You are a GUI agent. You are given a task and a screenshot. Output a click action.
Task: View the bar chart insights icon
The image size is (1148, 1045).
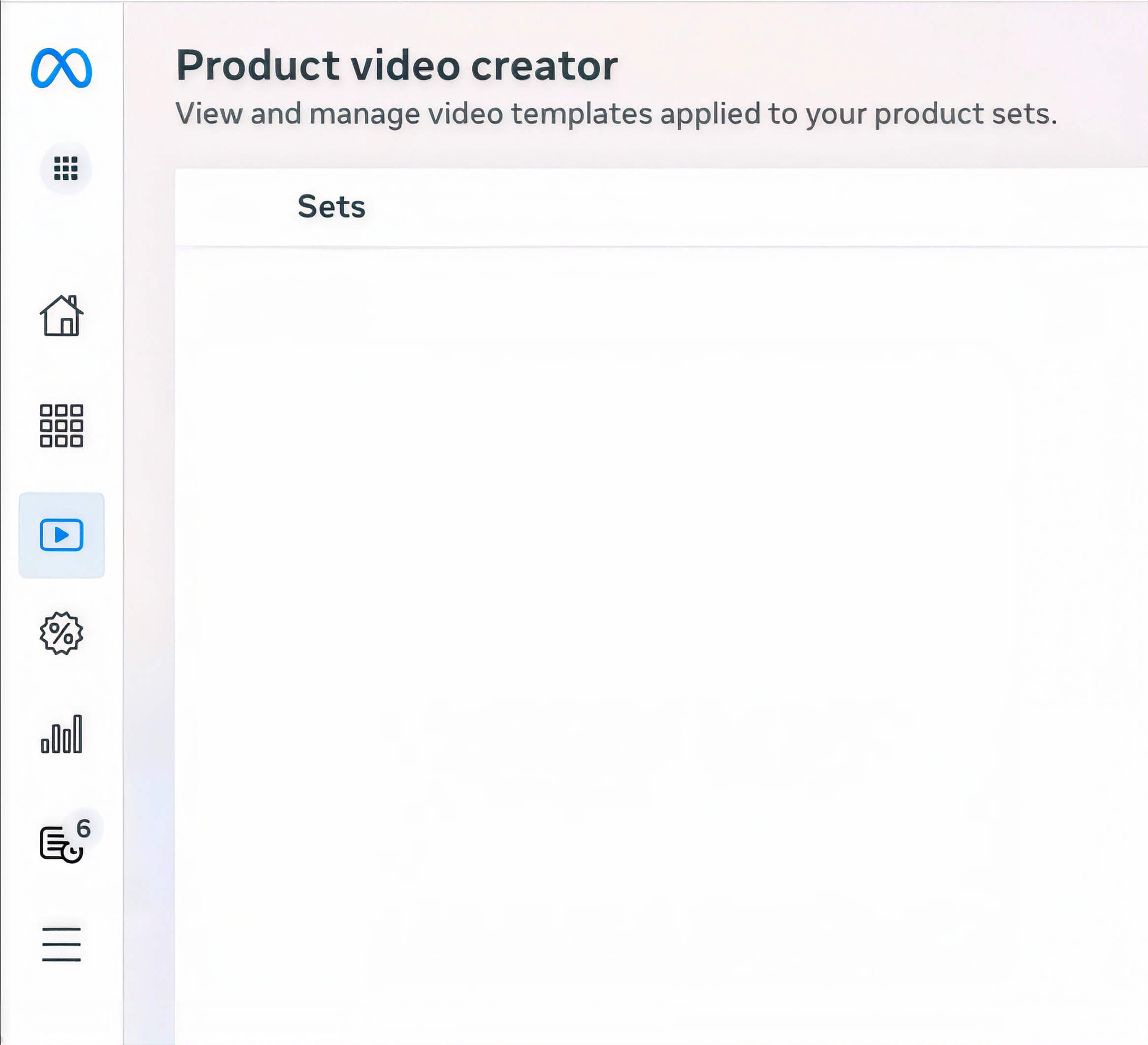coord(62,734)
